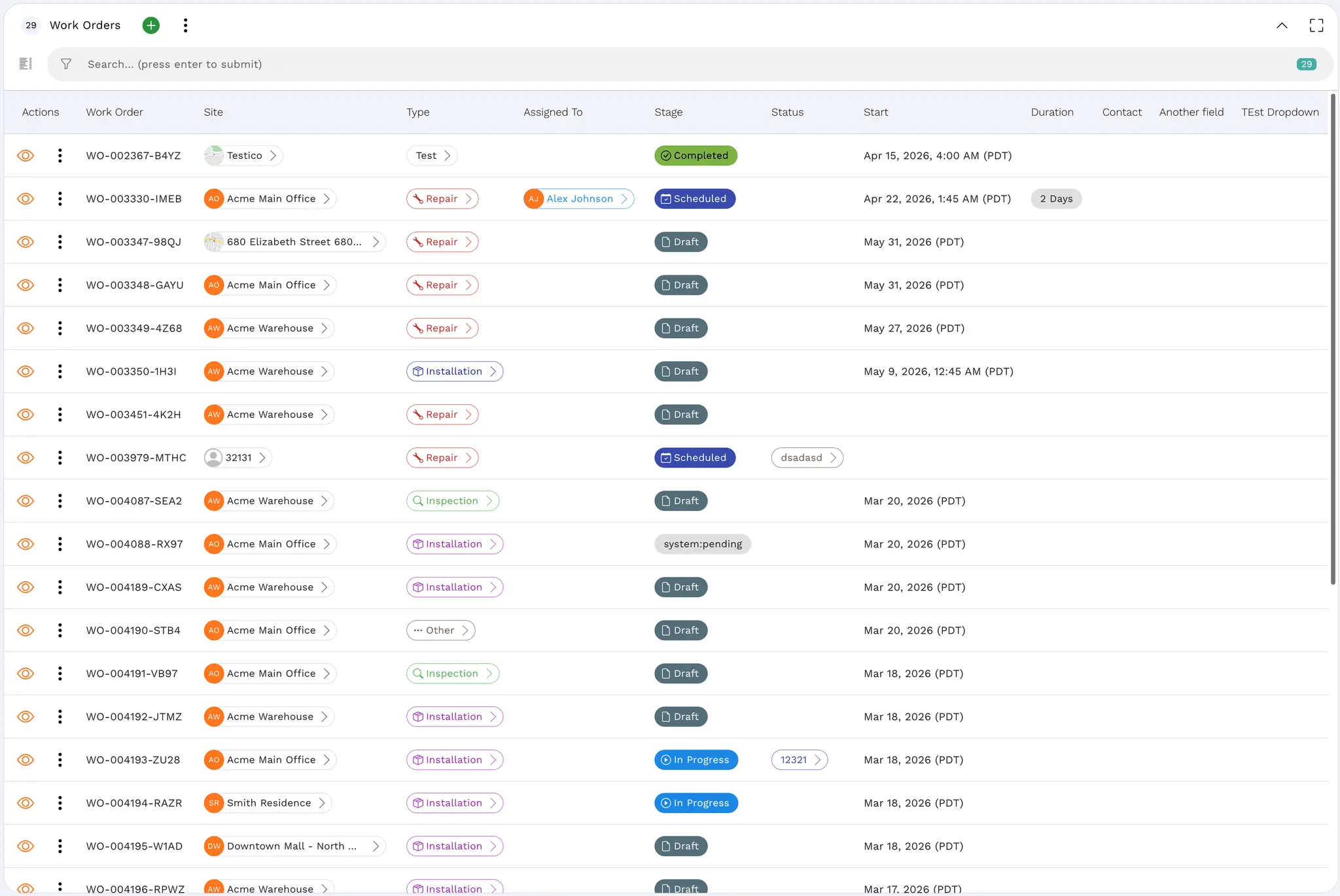The width and height of the screenshot is (1340, 896).
Task: Click the In Progress badge for WO-004194-RAZR
Action: coord(696,803)
